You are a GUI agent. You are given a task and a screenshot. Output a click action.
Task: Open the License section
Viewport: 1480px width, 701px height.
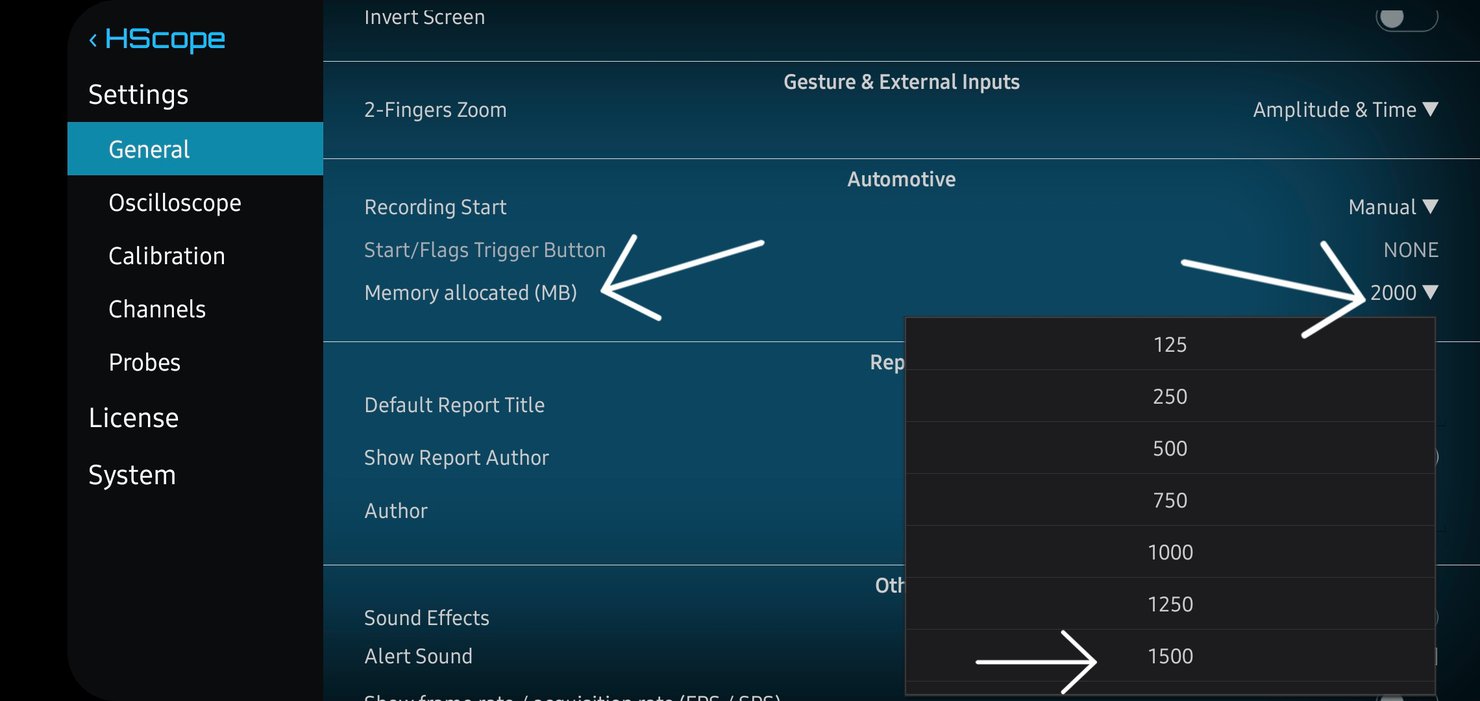pos(133,418)
